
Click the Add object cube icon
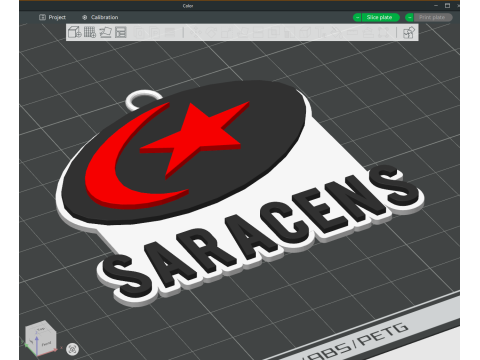[x=75, y=32]
